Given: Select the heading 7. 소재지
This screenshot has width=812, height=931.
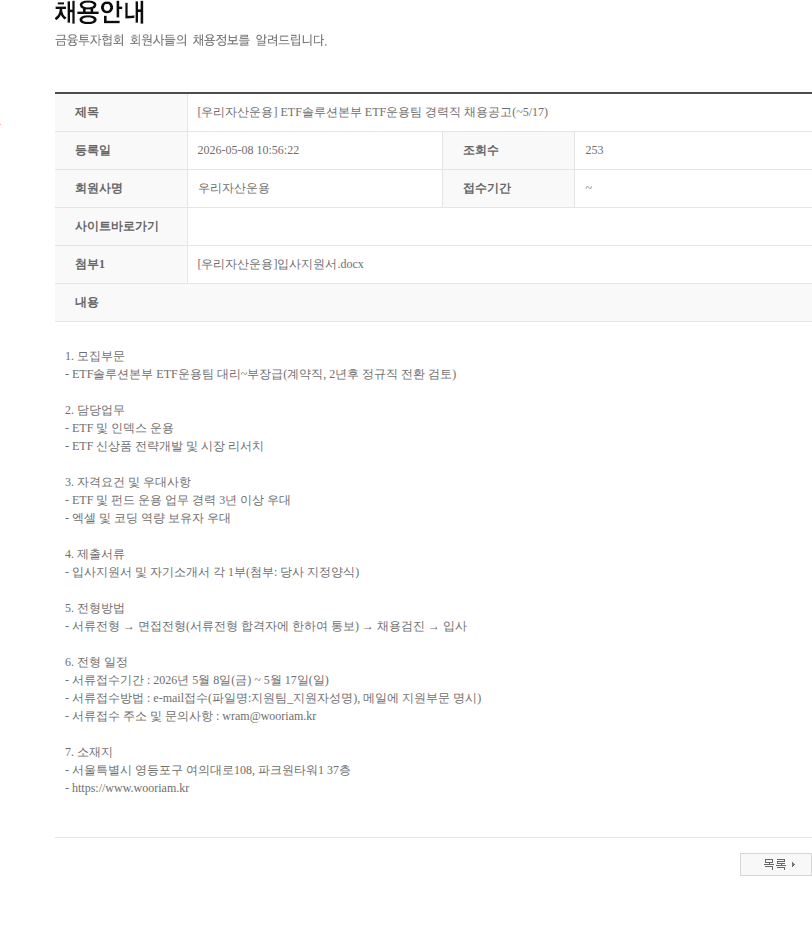Looking at the screenshot, I should 88,752.
